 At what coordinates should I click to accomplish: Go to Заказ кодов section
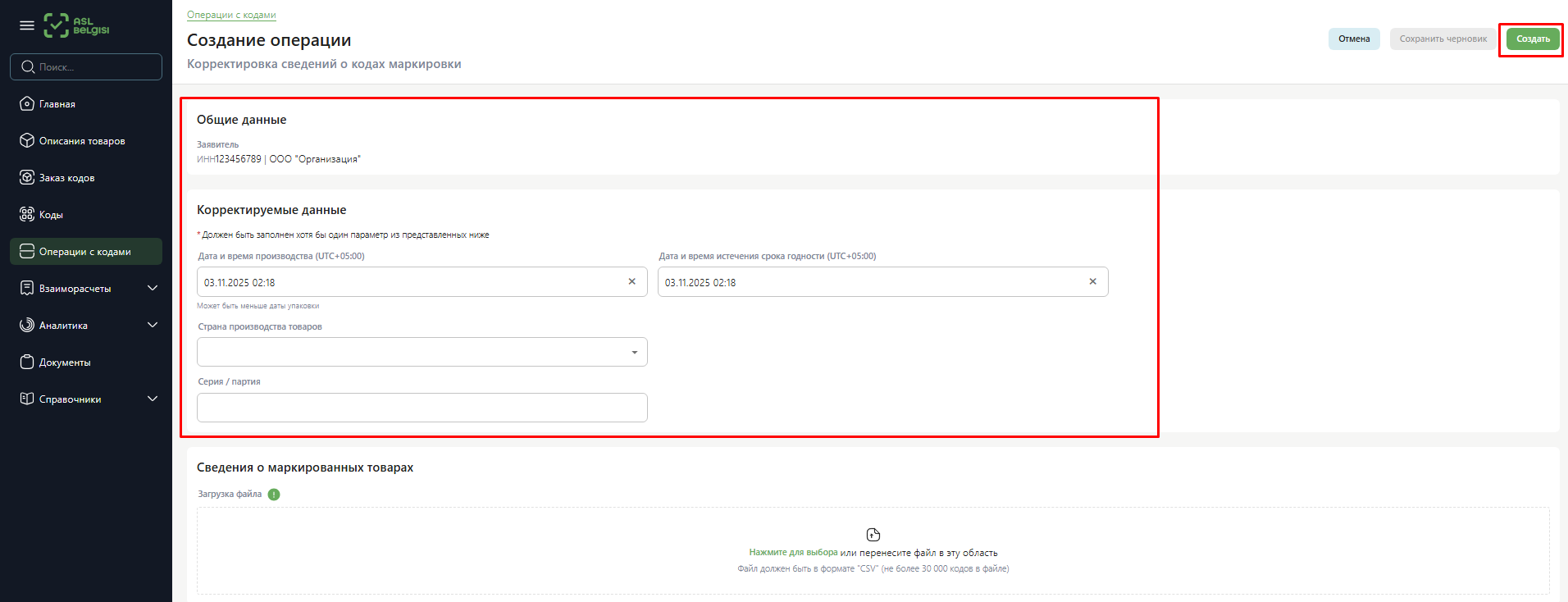click(x=66, y=178)
